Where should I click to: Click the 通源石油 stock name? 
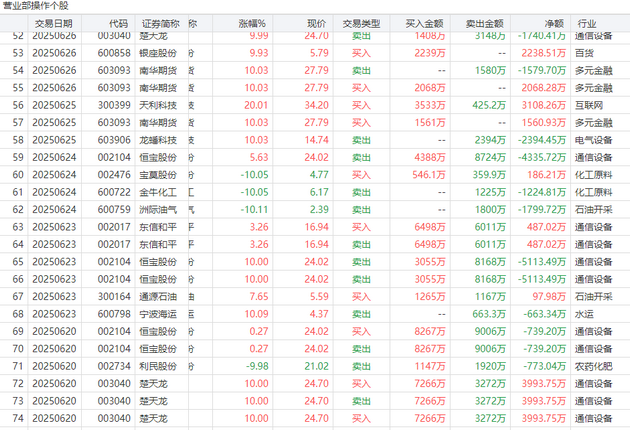[158, 297]
